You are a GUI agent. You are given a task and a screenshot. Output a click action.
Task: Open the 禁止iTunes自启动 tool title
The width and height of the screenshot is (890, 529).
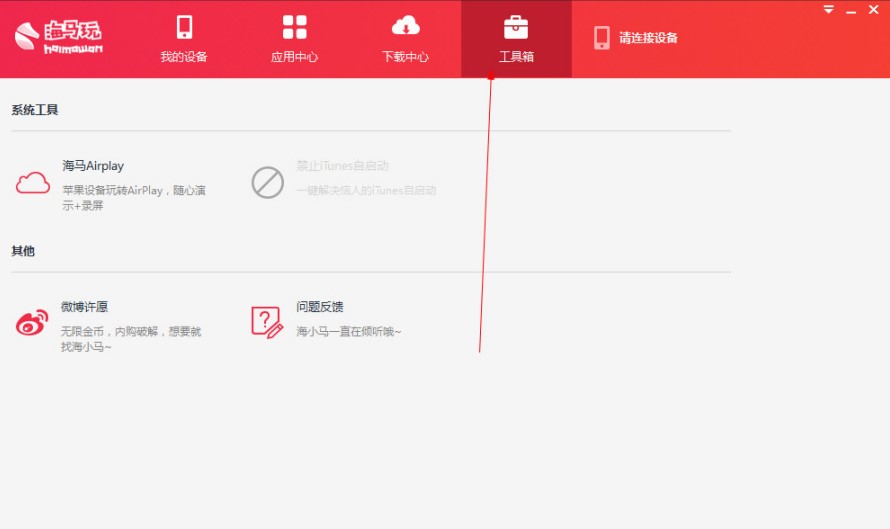click(342, 166)
